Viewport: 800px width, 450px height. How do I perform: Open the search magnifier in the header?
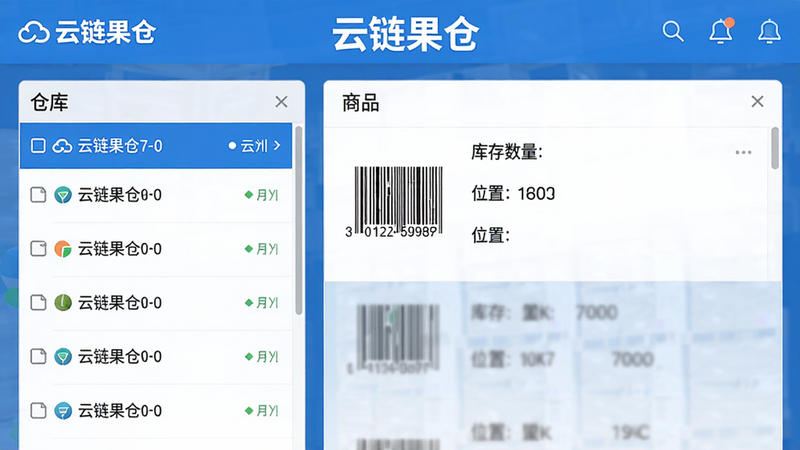pos(672,31)
